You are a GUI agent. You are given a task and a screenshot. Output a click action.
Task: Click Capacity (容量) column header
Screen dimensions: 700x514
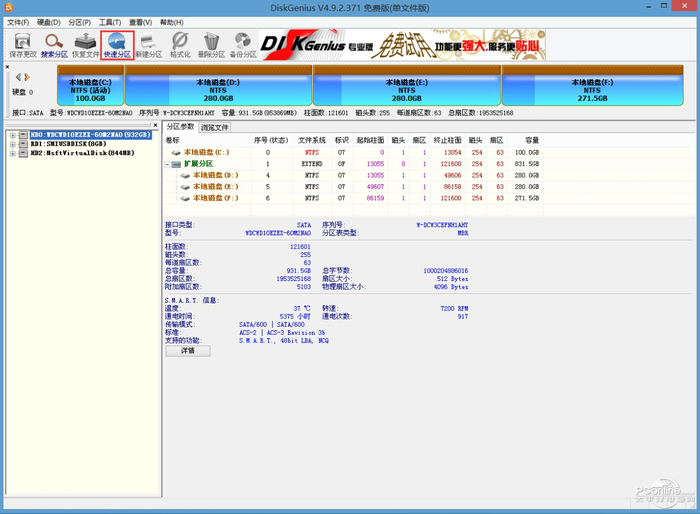coord(525,140)
